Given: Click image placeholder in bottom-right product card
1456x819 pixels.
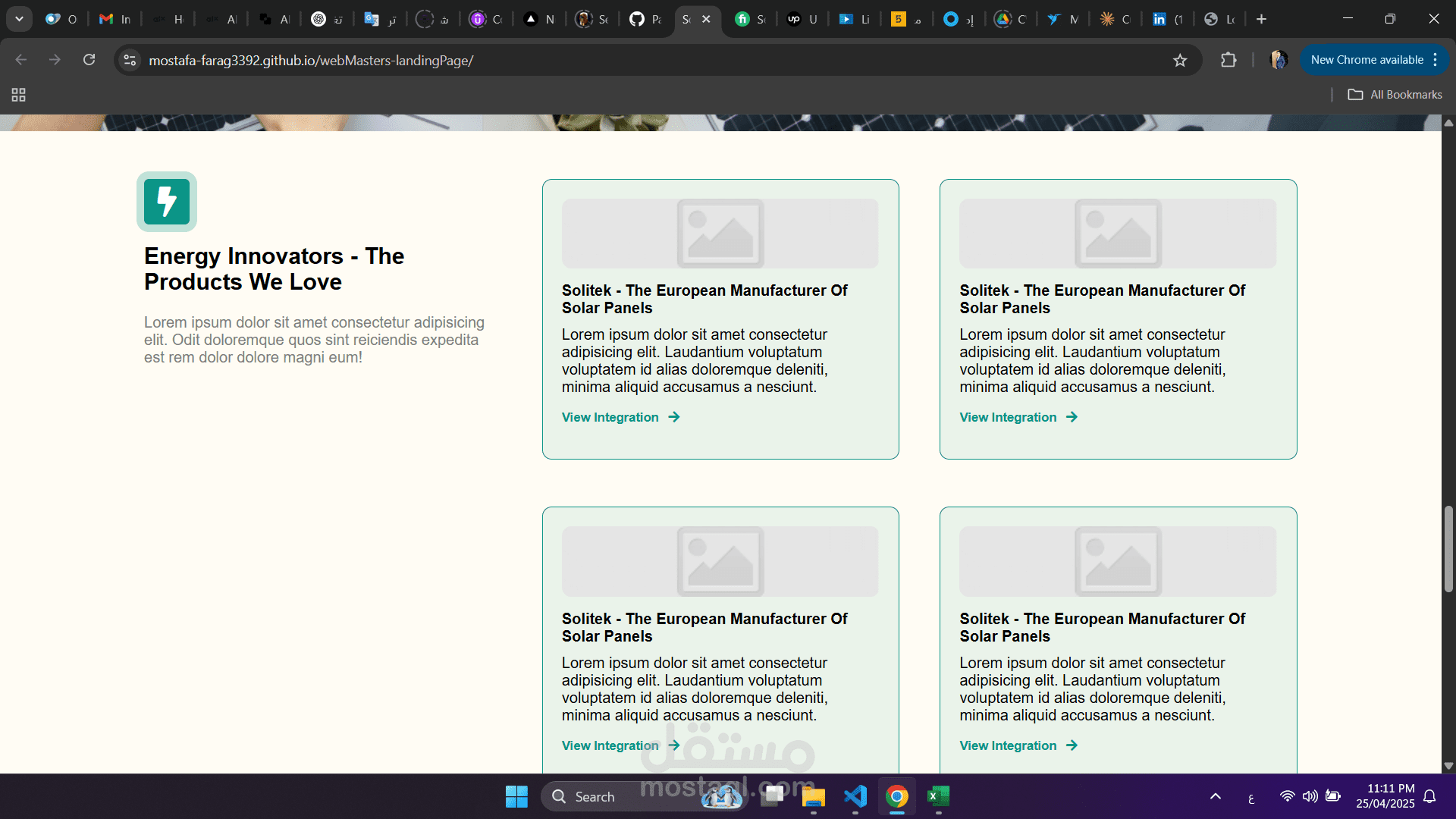Looking at the screenshot, I should pos(1118,561).
